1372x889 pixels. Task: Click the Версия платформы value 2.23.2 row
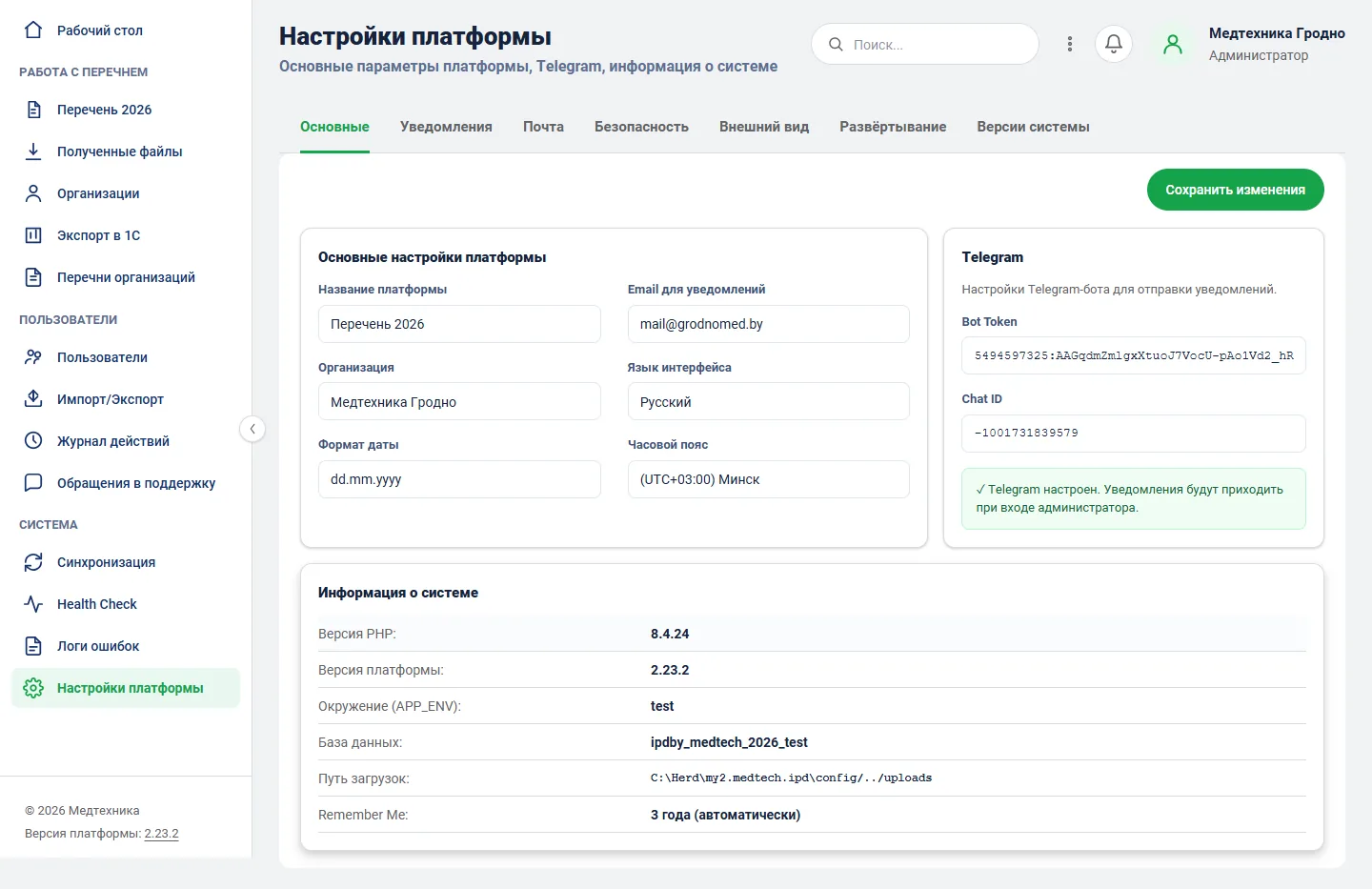click(x=812, y=670)
